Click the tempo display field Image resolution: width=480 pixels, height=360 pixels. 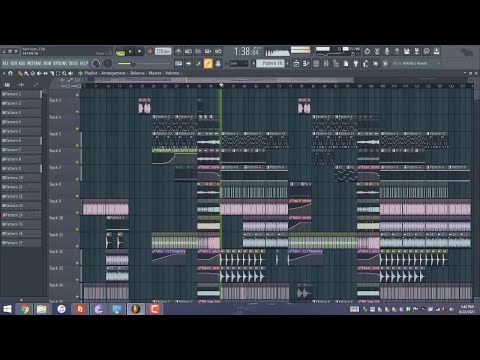tap(163, 51)
